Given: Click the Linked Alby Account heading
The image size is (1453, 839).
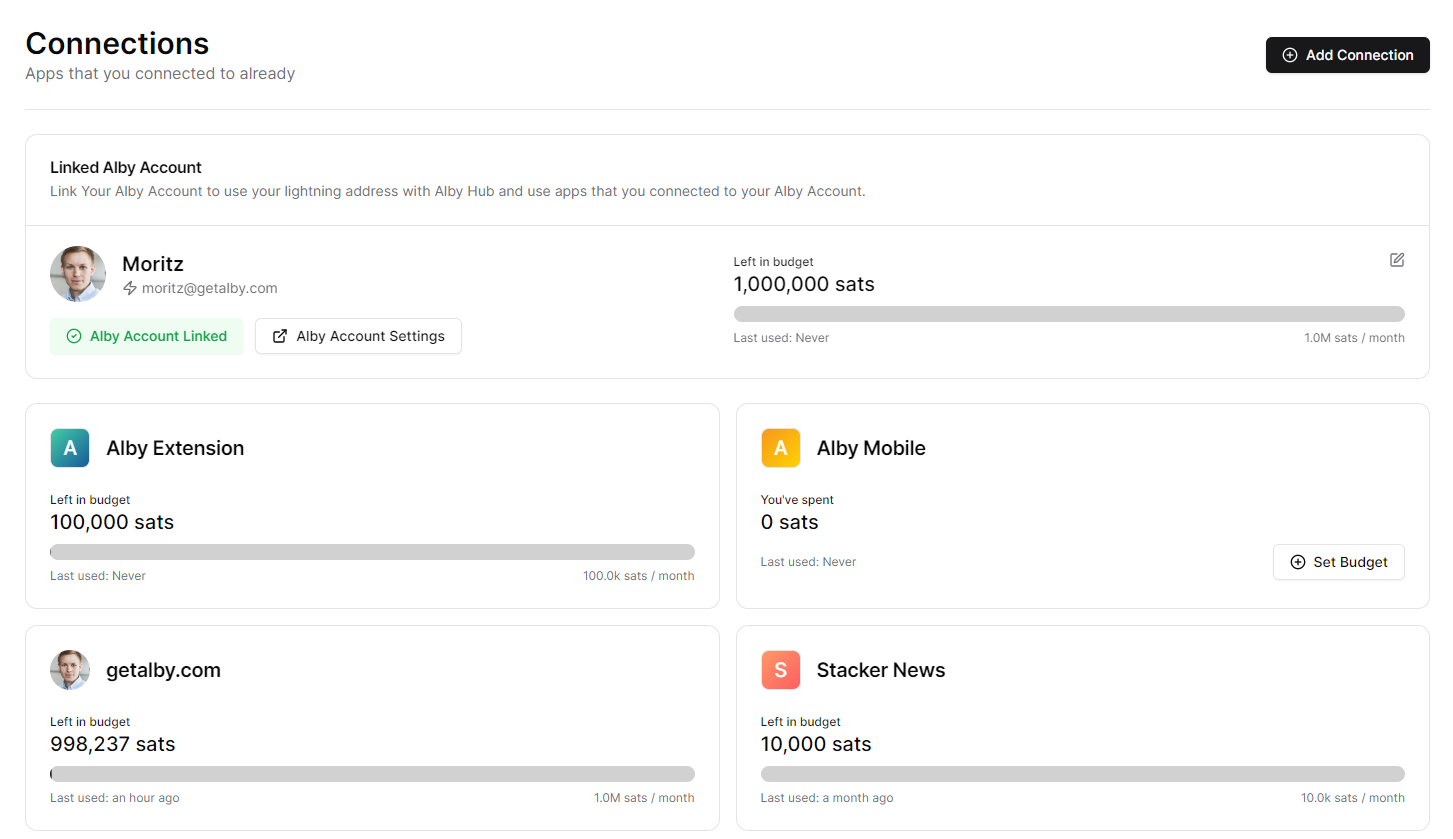Looking at the screenshot, I should click(126, 167).
